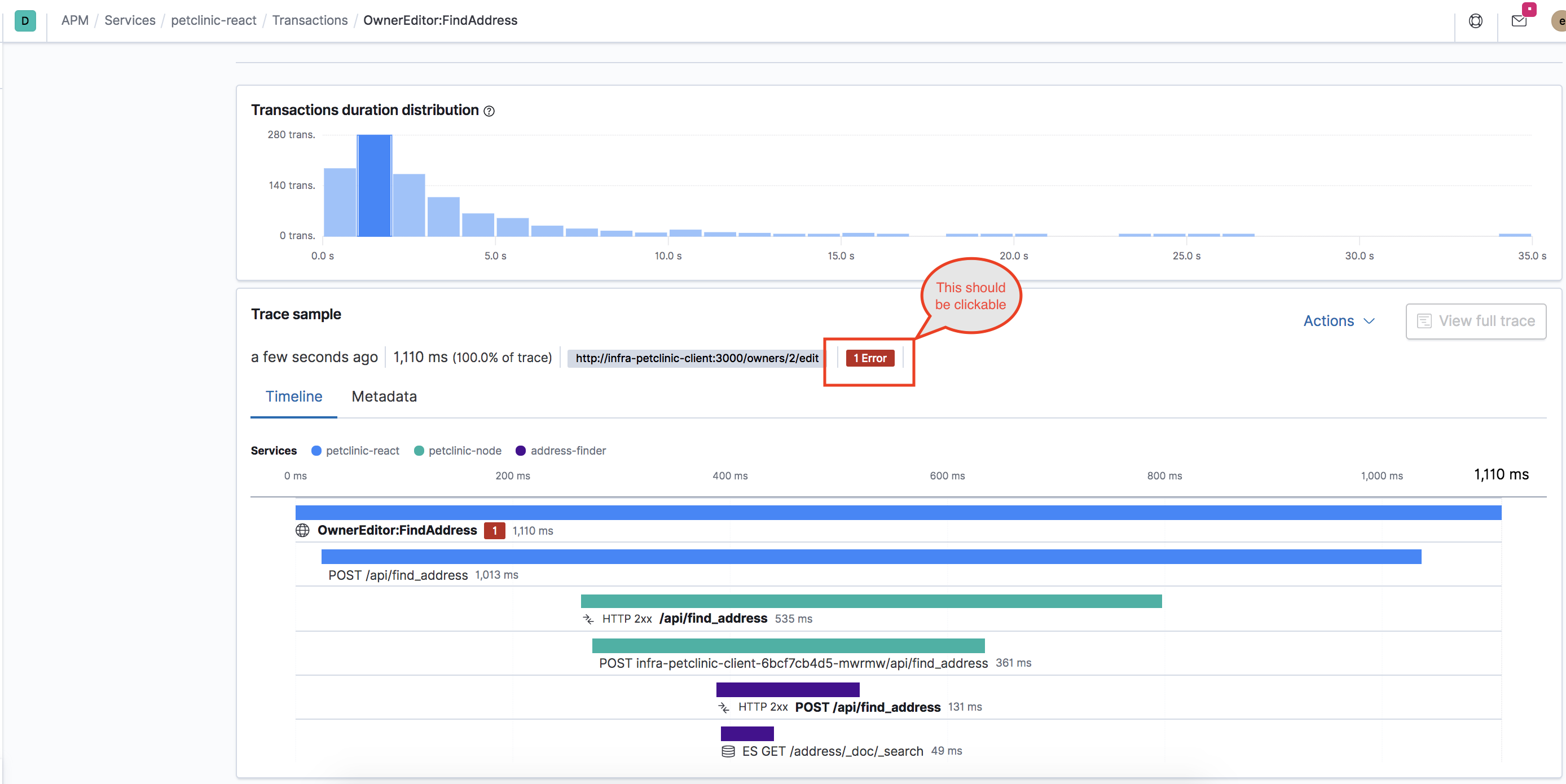Click the distribution help question-mark icon
Screen dimensions: 1566x784
click(489, 111)
